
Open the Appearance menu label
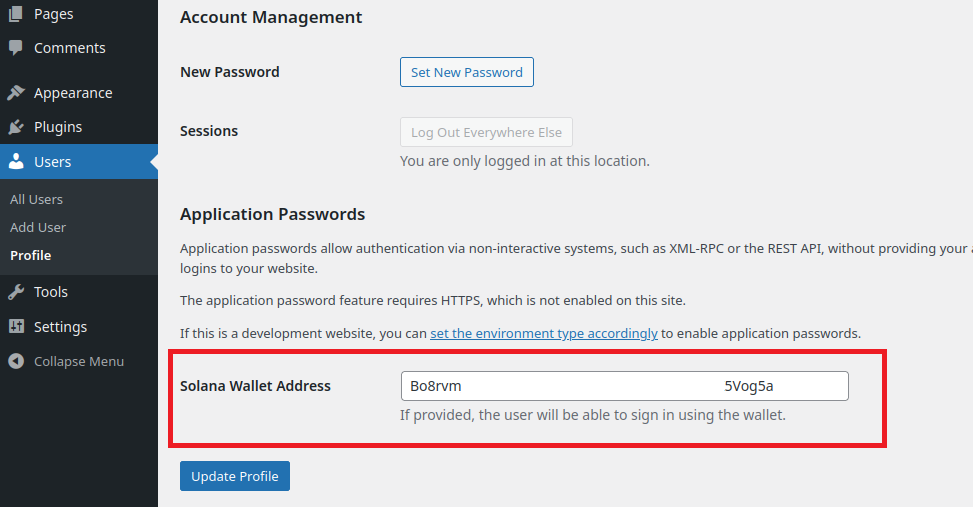73,93
